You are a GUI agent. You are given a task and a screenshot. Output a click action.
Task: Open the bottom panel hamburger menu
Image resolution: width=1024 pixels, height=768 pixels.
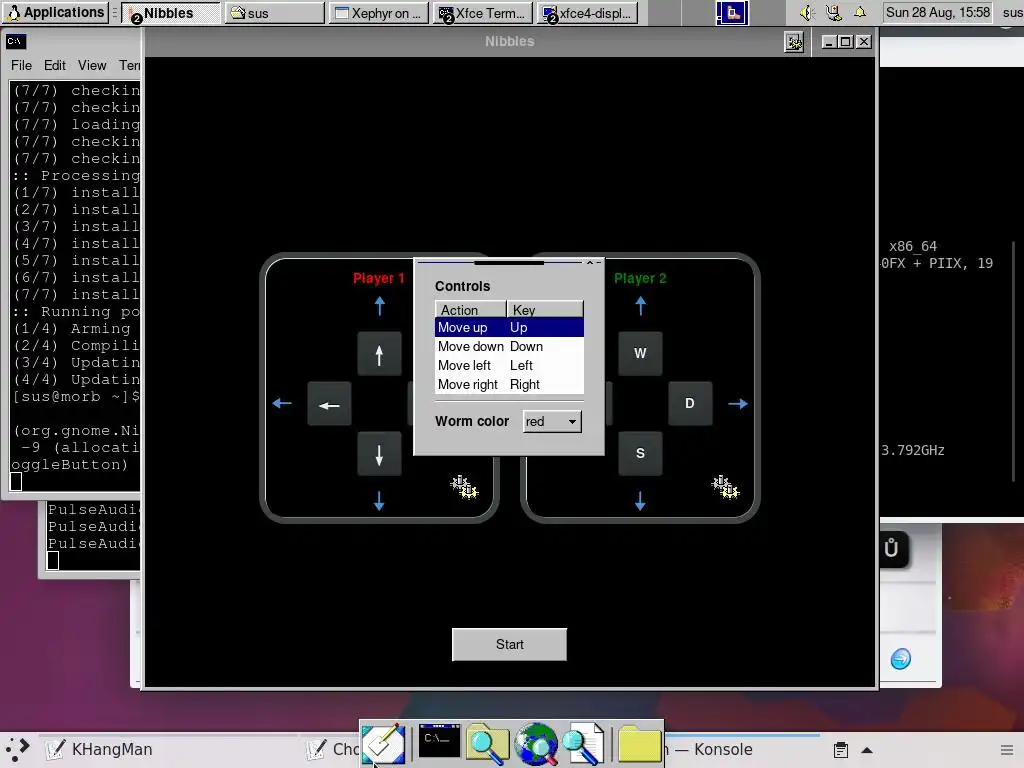pyautogui.click(x=1008, y=750)
